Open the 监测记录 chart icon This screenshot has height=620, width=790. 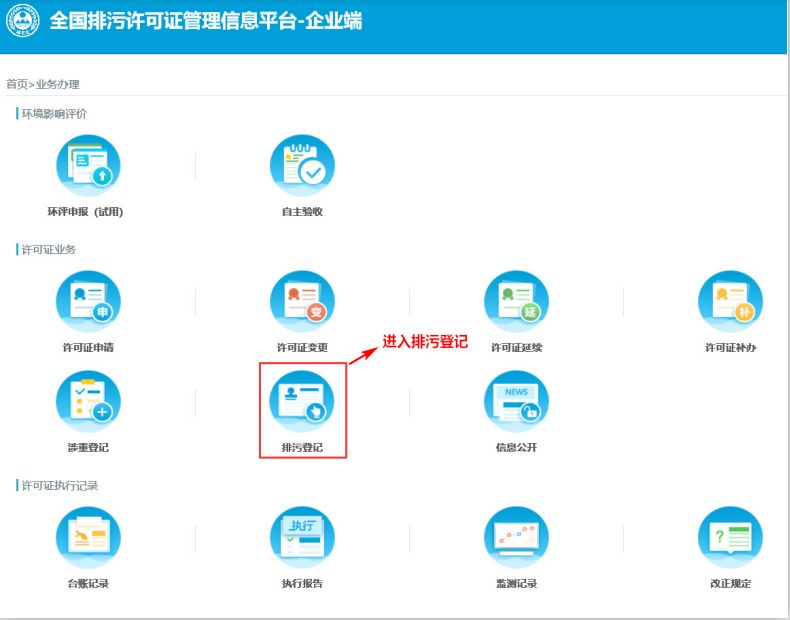[516, 538]
